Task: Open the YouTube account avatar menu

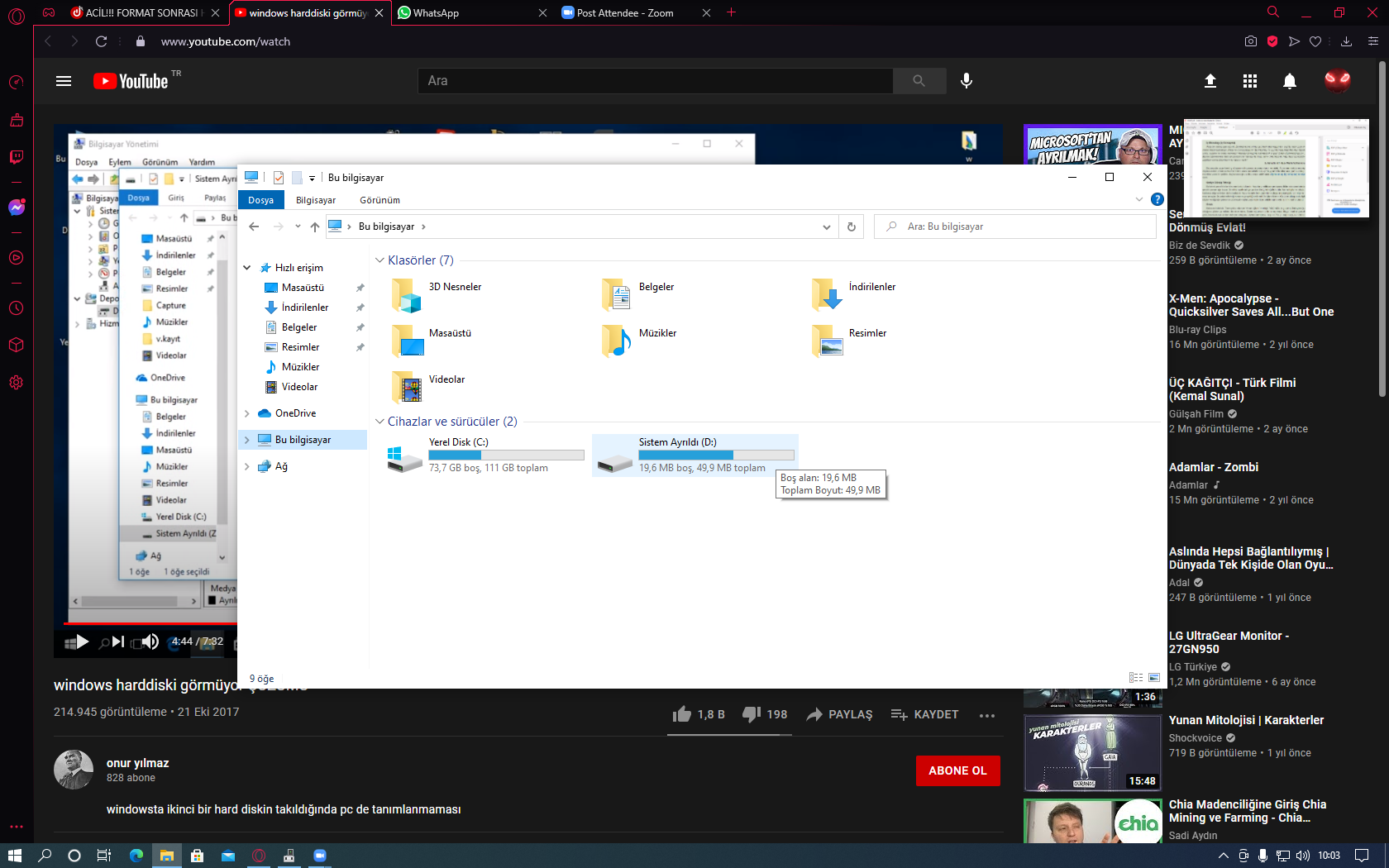Action: tap(1338, 81)
